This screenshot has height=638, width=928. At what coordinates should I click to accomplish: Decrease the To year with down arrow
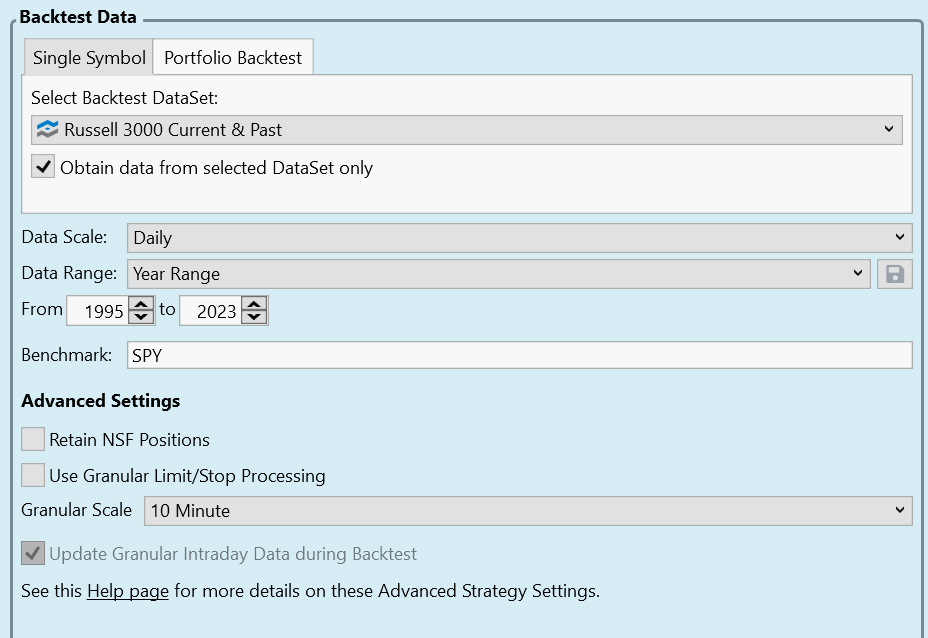[x=254, y=317]
